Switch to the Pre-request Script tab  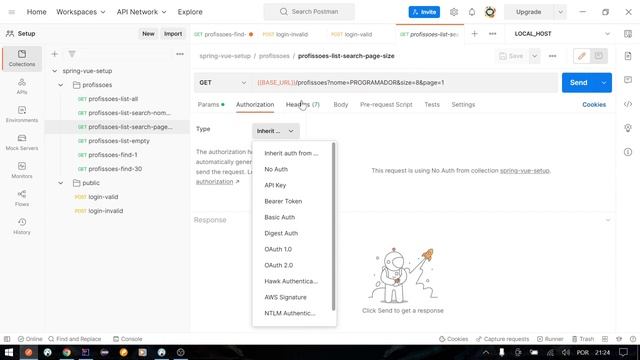tap(386, 104)
